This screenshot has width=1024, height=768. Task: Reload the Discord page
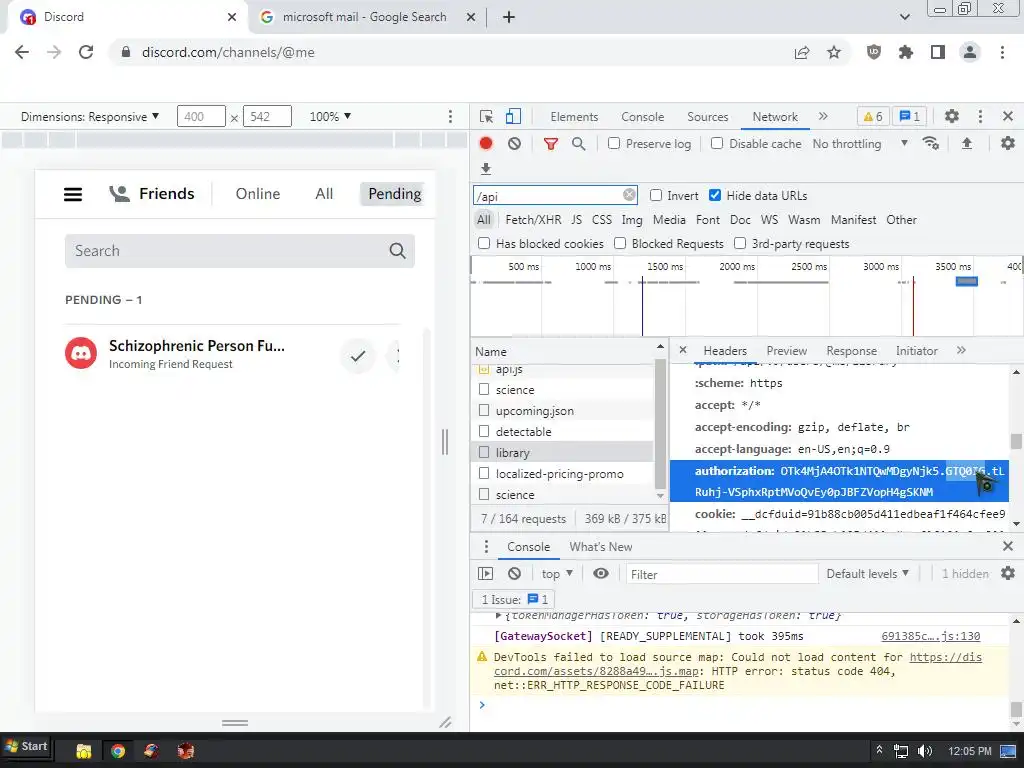click(86, 52)
